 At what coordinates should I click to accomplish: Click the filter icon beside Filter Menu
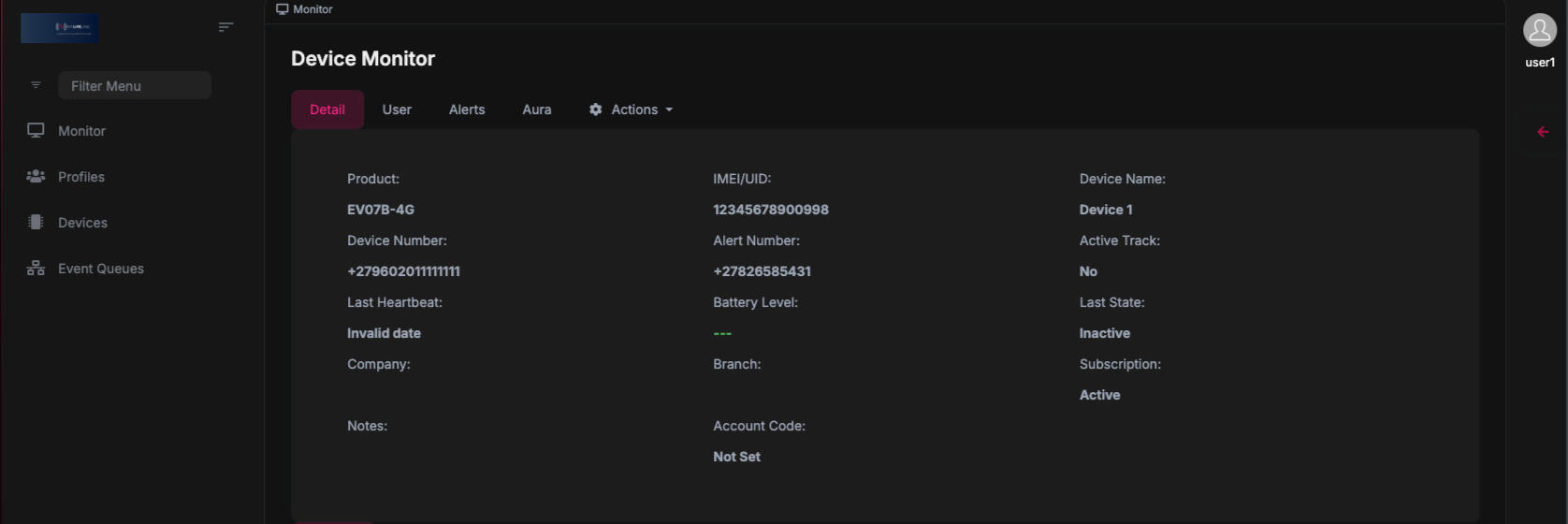point(36,85)
